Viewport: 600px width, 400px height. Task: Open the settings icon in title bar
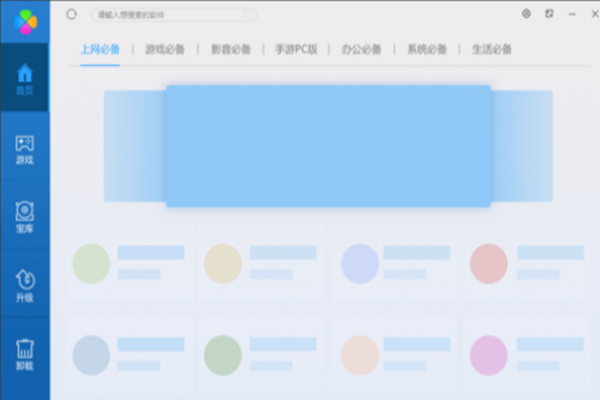coord(527,14)
